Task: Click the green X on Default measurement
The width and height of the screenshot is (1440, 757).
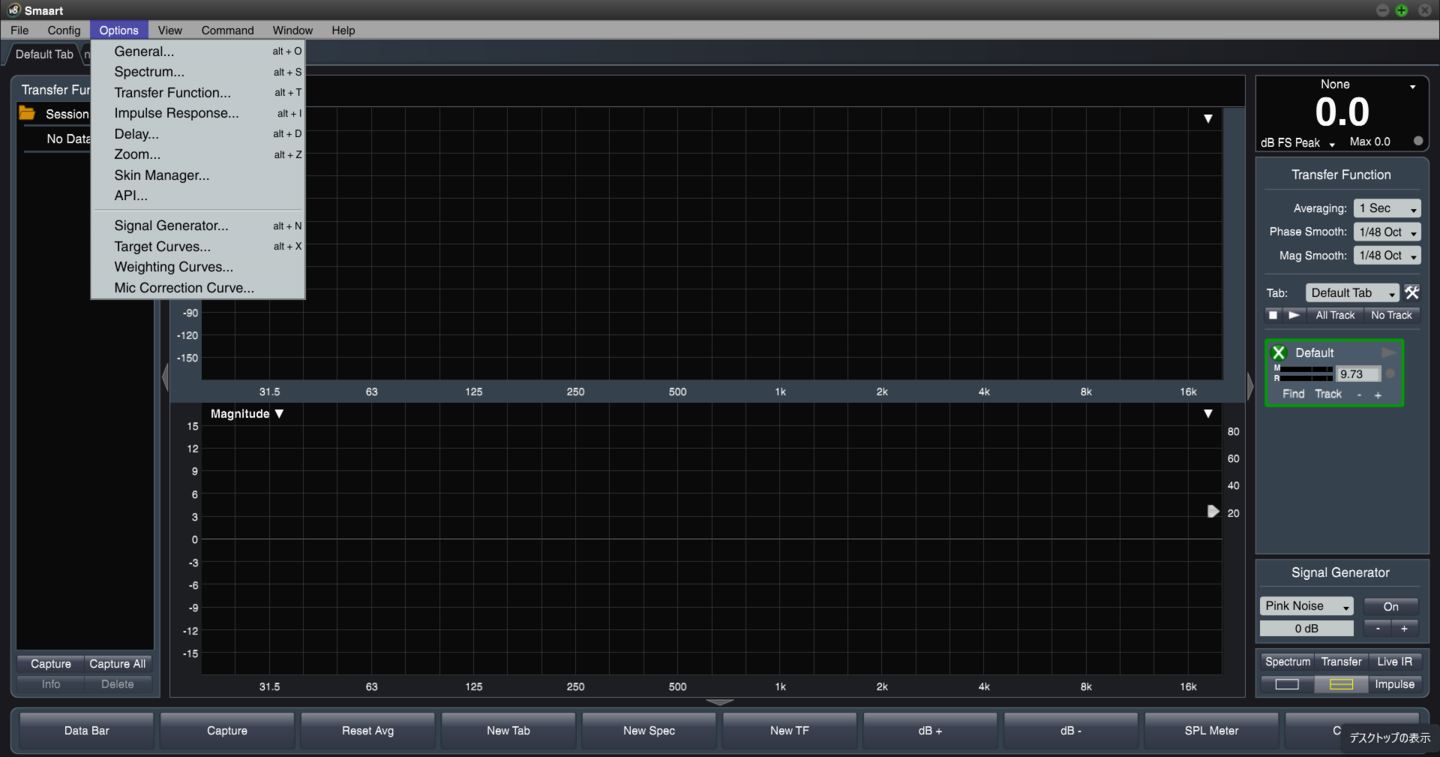Action: click(x=1278, y=353)
